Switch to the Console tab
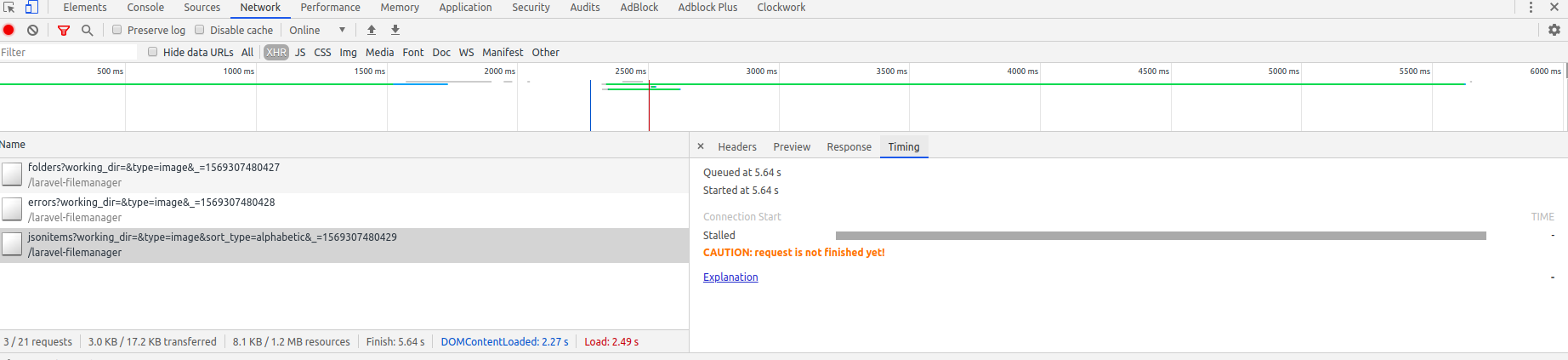The height and width of the screenshot is (360, 1568). click(x=145, y=7)
